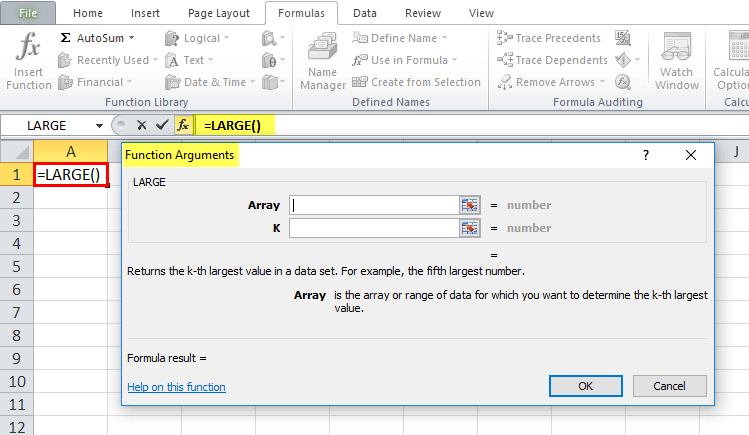Click the Cancel button in the dialog

click(669, 385)
